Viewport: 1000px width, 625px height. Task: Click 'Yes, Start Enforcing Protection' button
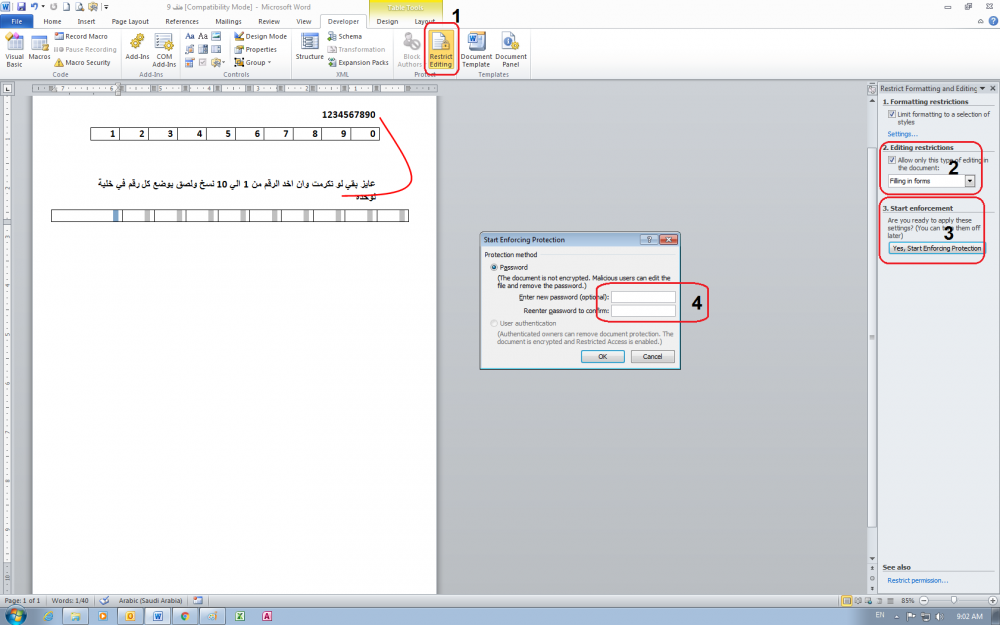(x=936, y=248)
